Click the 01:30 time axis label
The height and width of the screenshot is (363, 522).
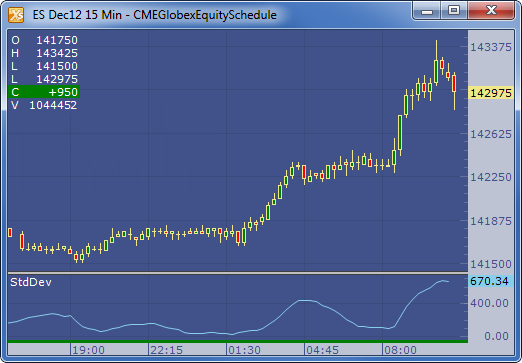point(244,350)
